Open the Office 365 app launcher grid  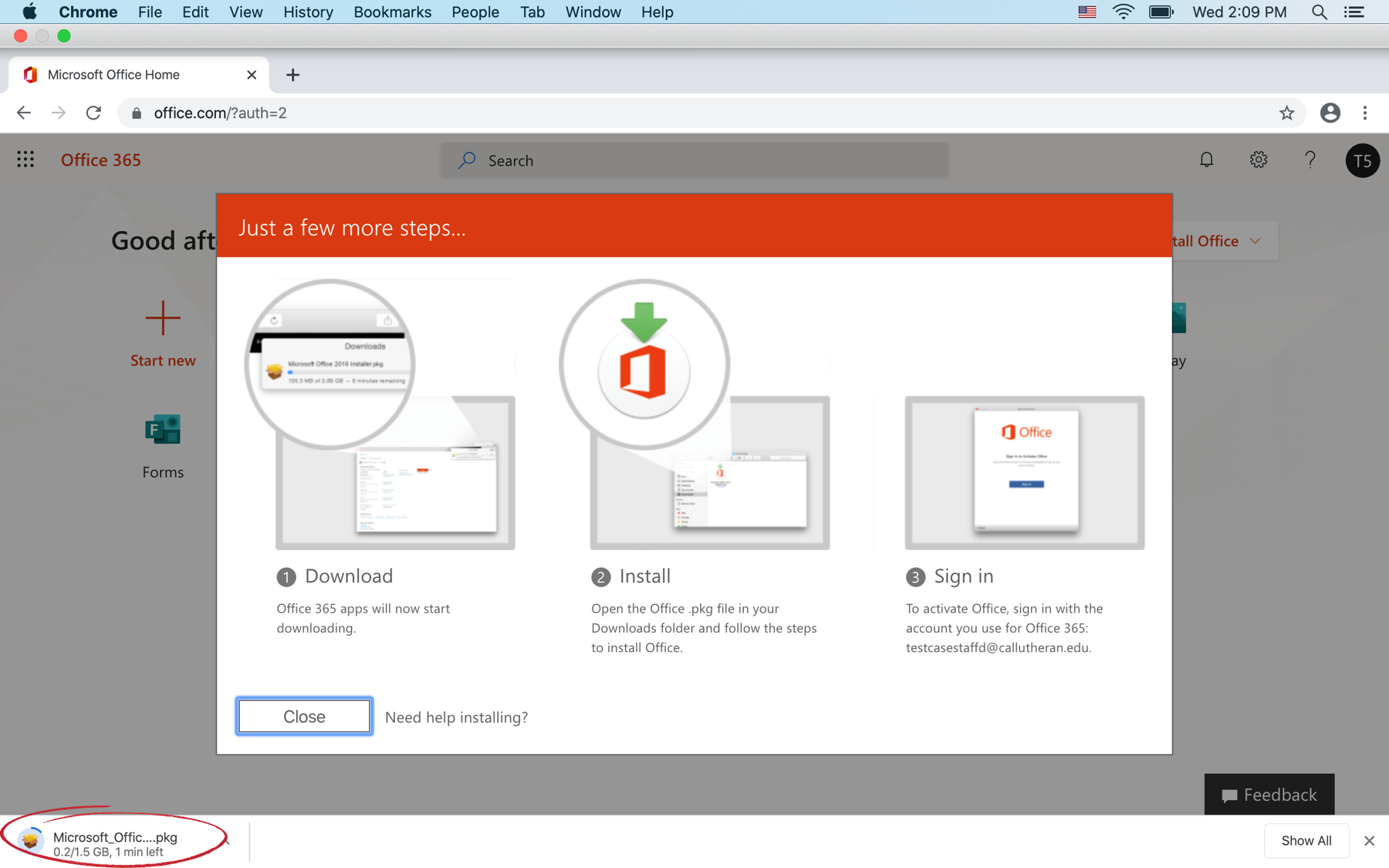coord(25,160)
